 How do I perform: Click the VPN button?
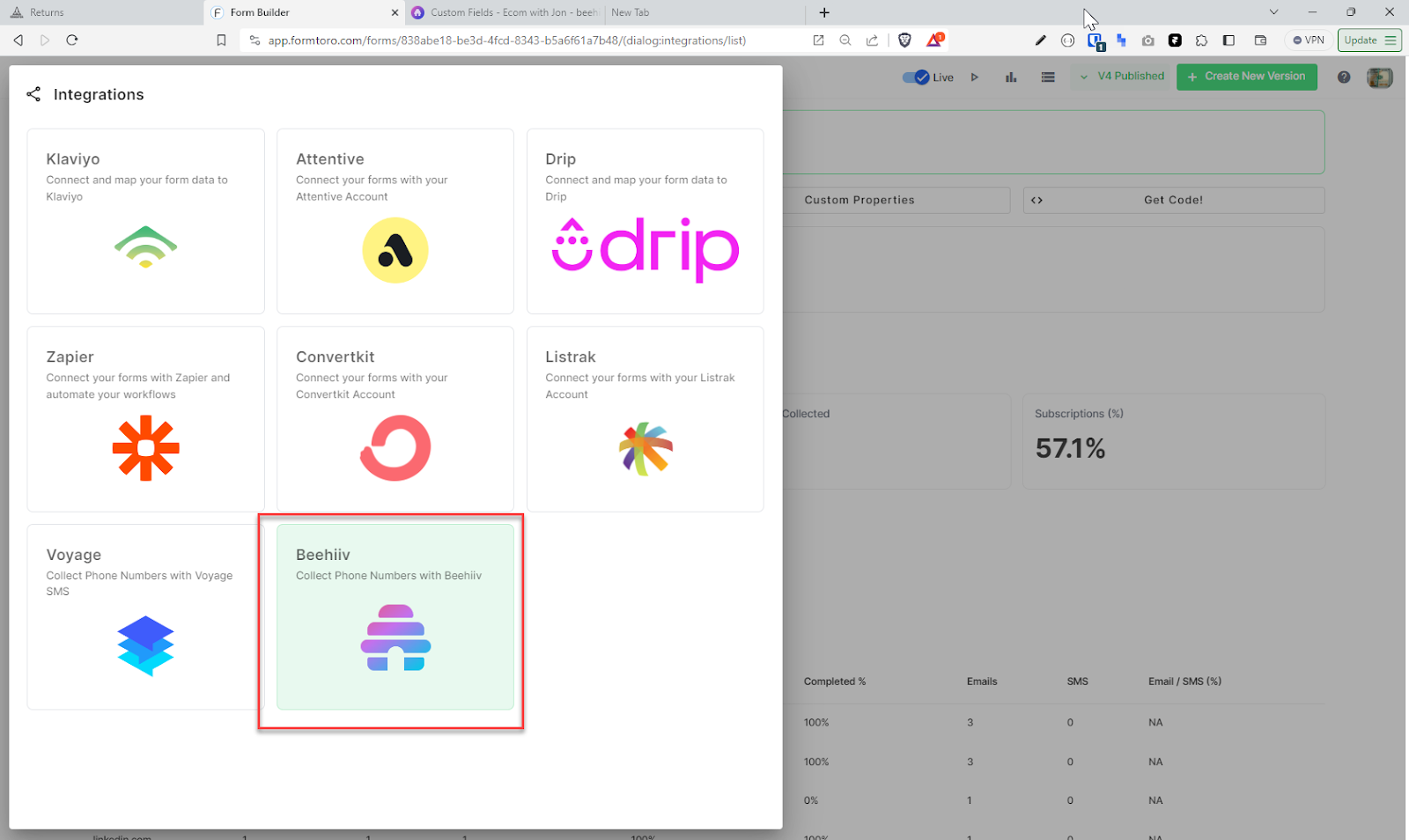click(x=1309, y=41)
